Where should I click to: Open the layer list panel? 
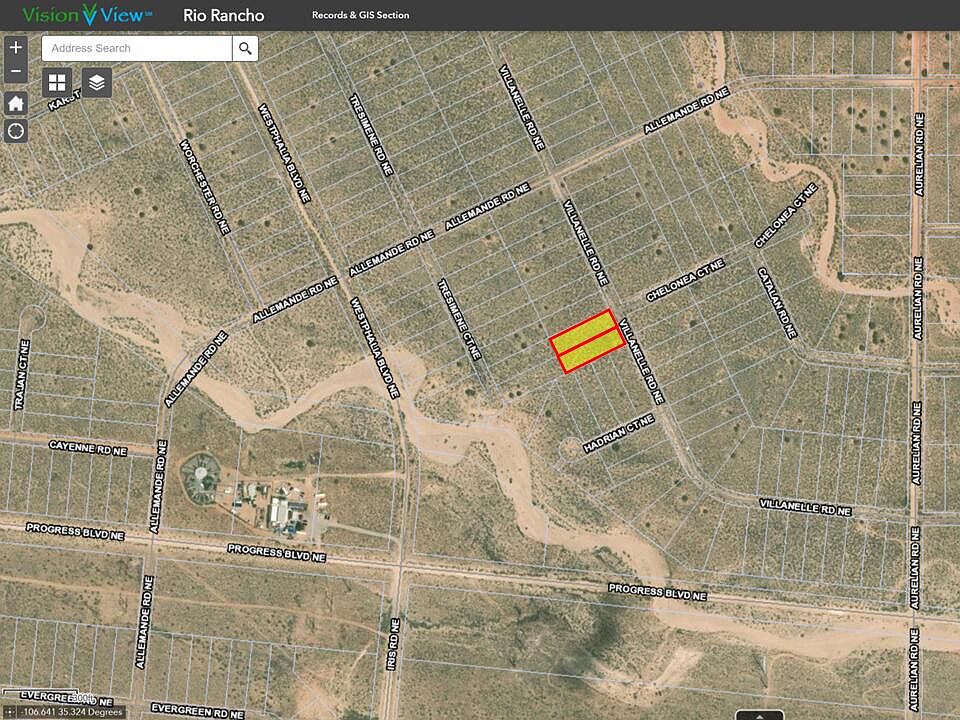(x=96, y=83)
